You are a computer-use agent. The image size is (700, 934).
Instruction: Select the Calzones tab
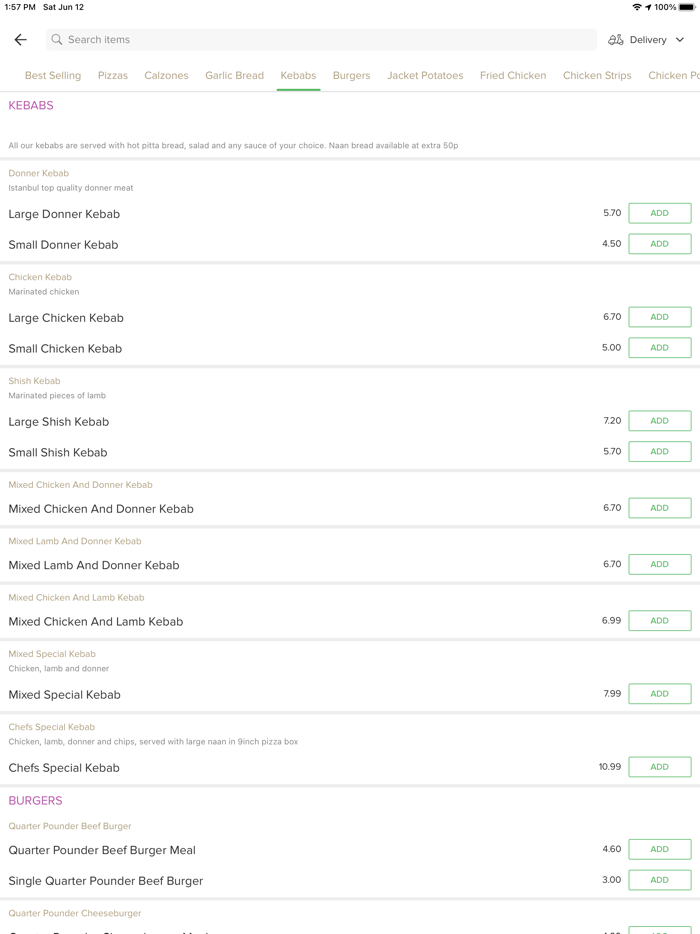[x=166, y=76]
